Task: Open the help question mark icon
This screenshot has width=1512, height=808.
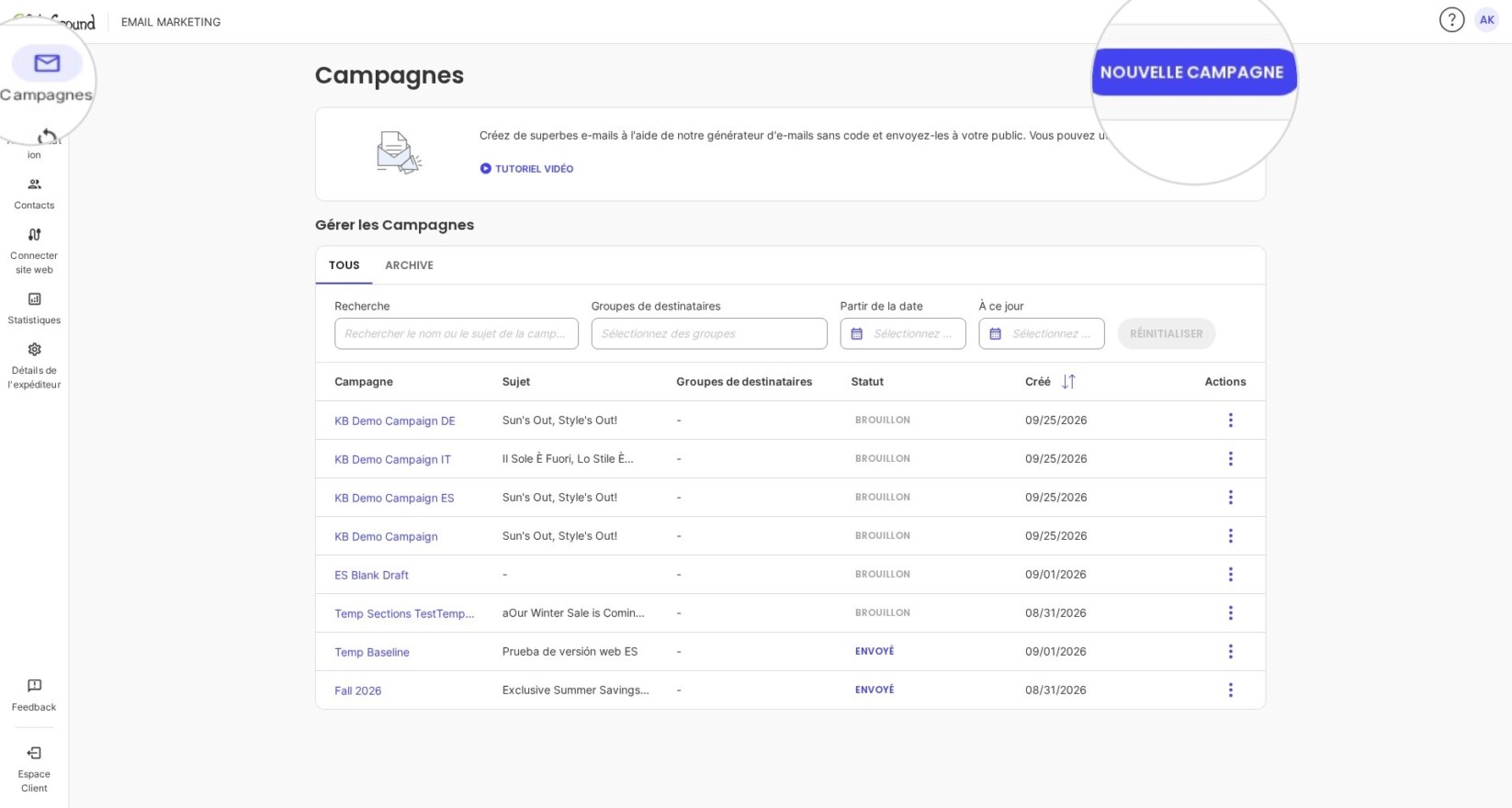Action: 1451,19
